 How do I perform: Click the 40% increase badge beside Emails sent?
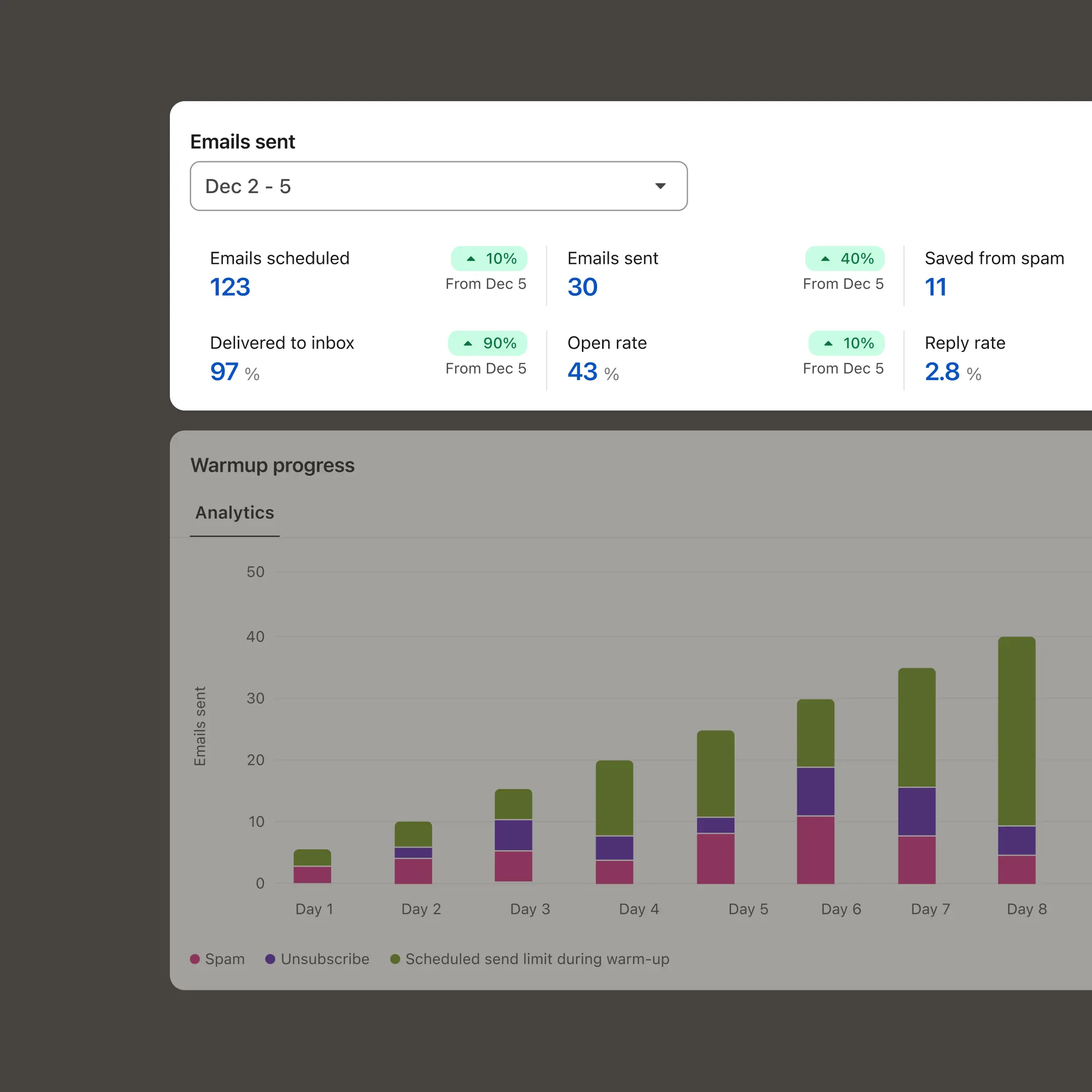point(844,258)
